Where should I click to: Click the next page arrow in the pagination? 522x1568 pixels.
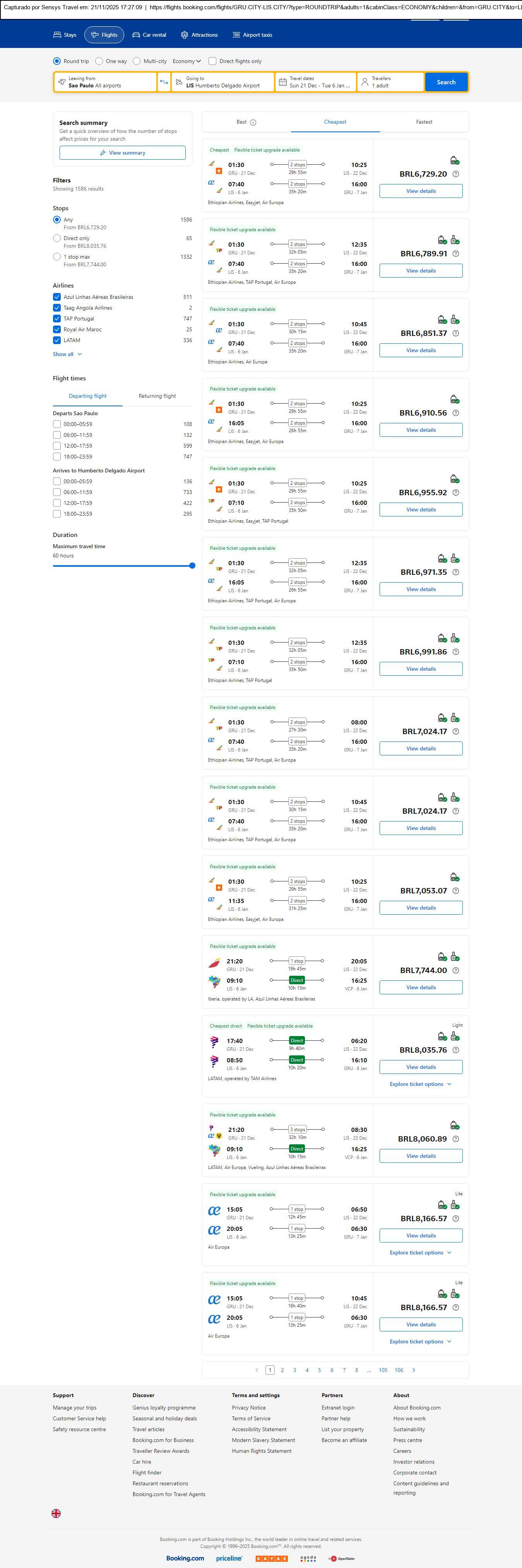(414, 1370)
